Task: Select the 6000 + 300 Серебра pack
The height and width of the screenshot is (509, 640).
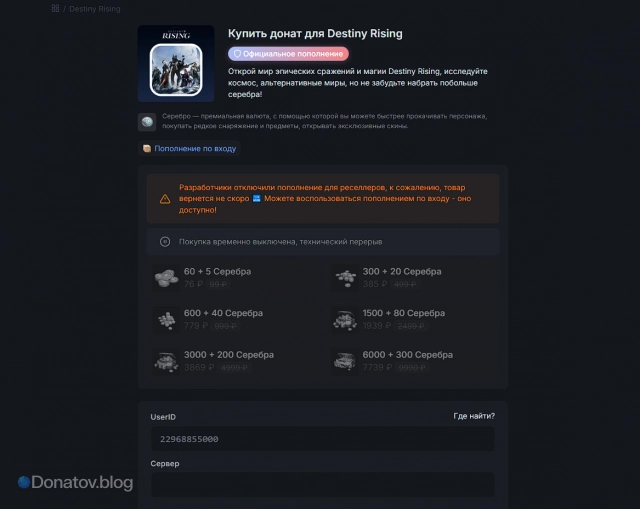Action: (414, 361)
